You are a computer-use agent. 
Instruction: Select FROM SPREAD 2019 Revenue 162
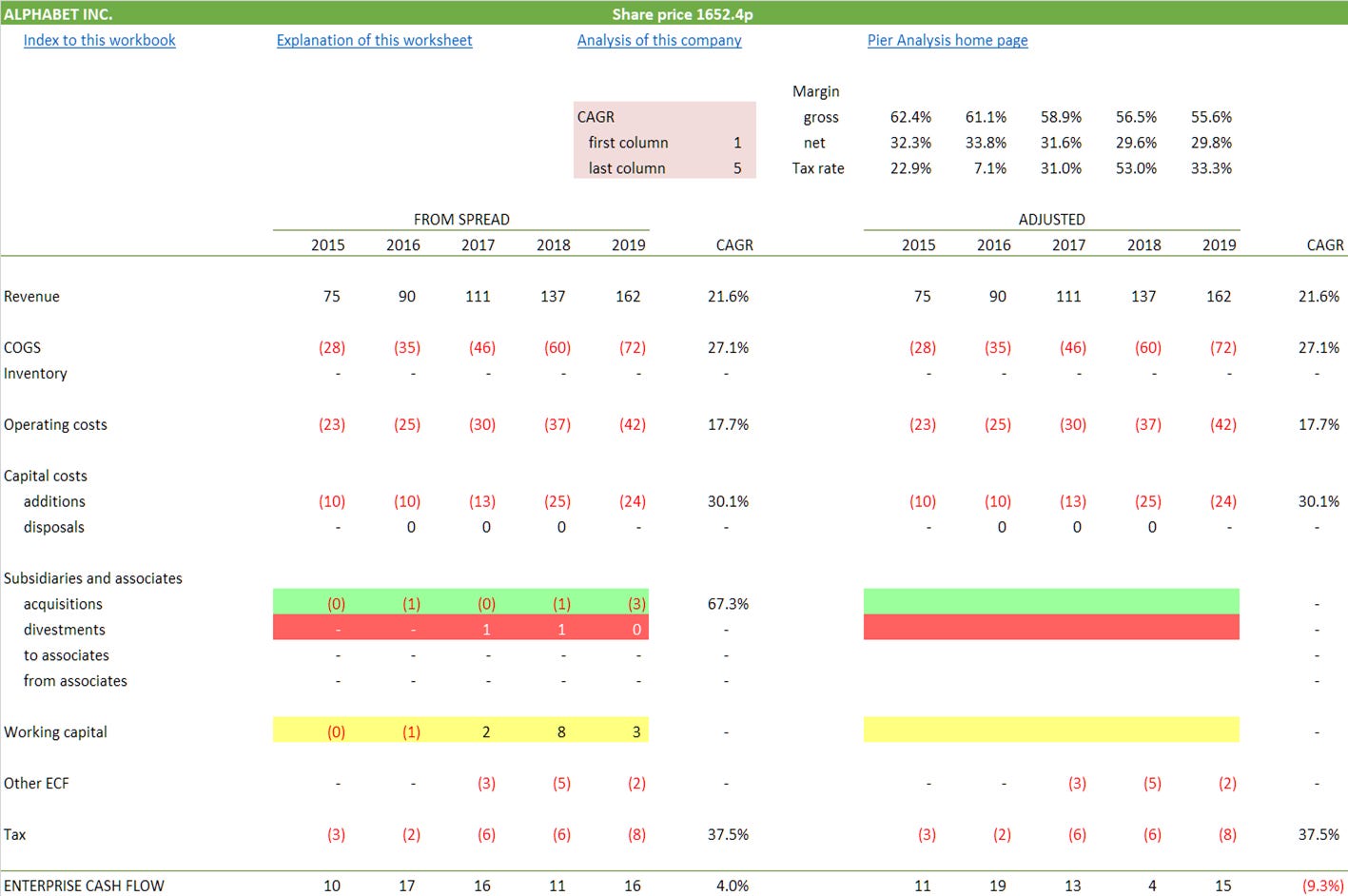(x=628, y=297)
